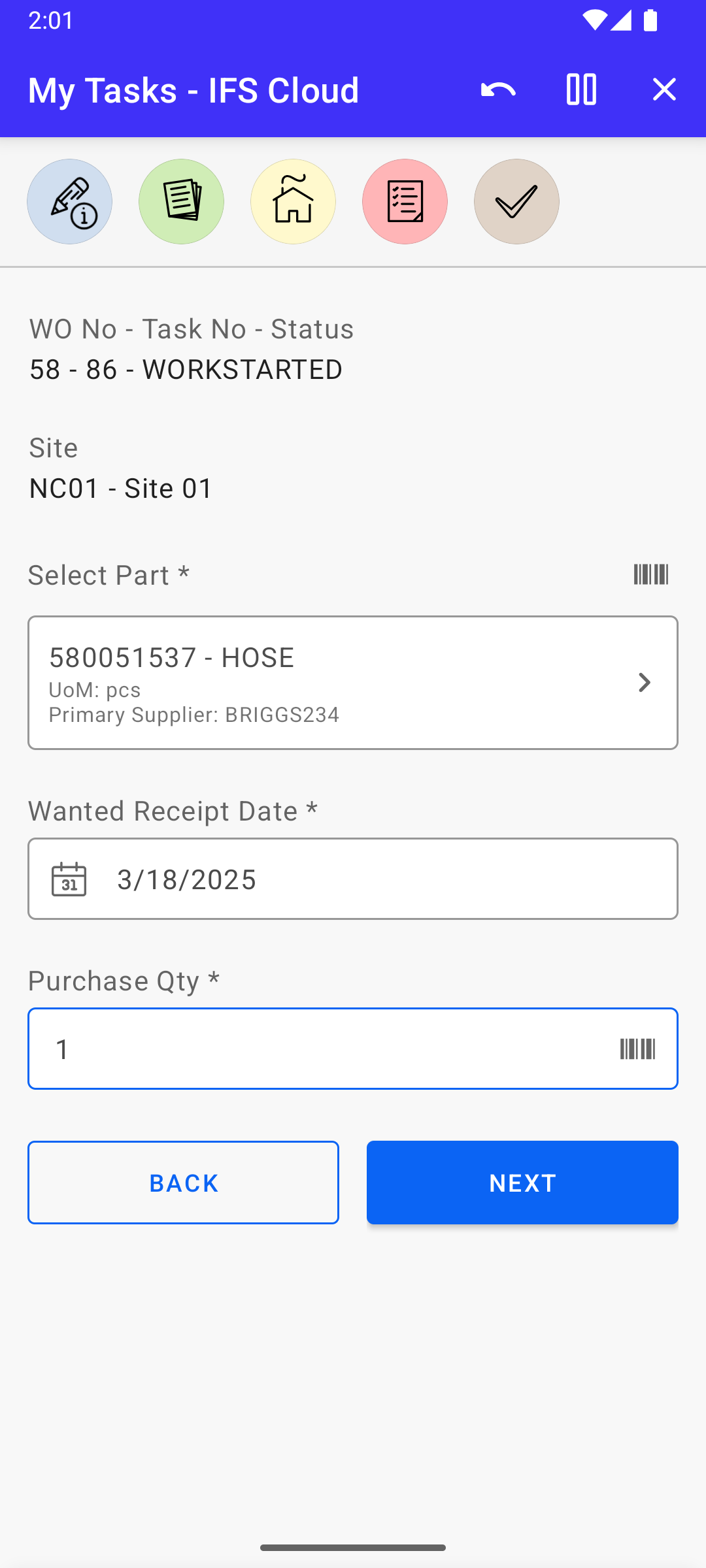
Task: Scan barcode in Purchase Qty field
Action: 637,1049
